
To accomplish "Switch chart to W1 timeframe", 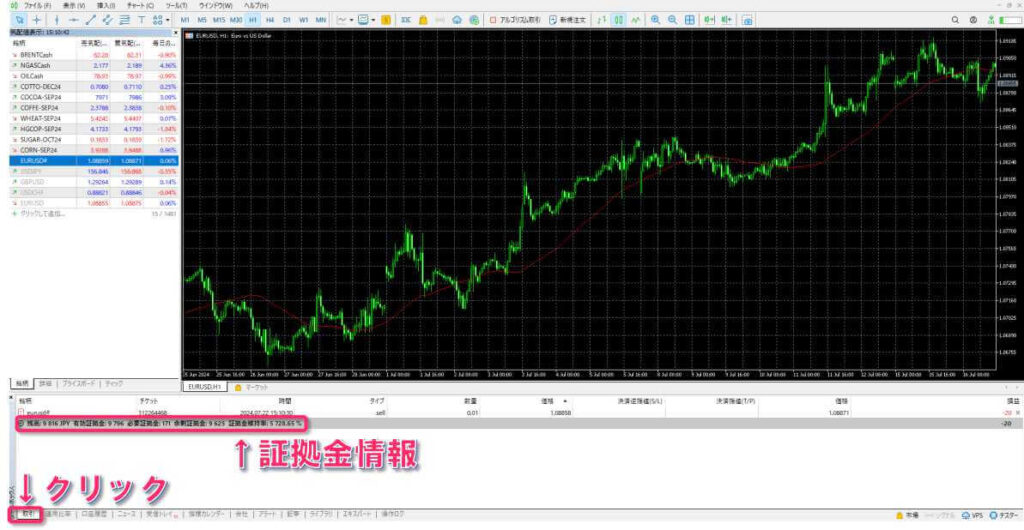I will pos(304,20).
